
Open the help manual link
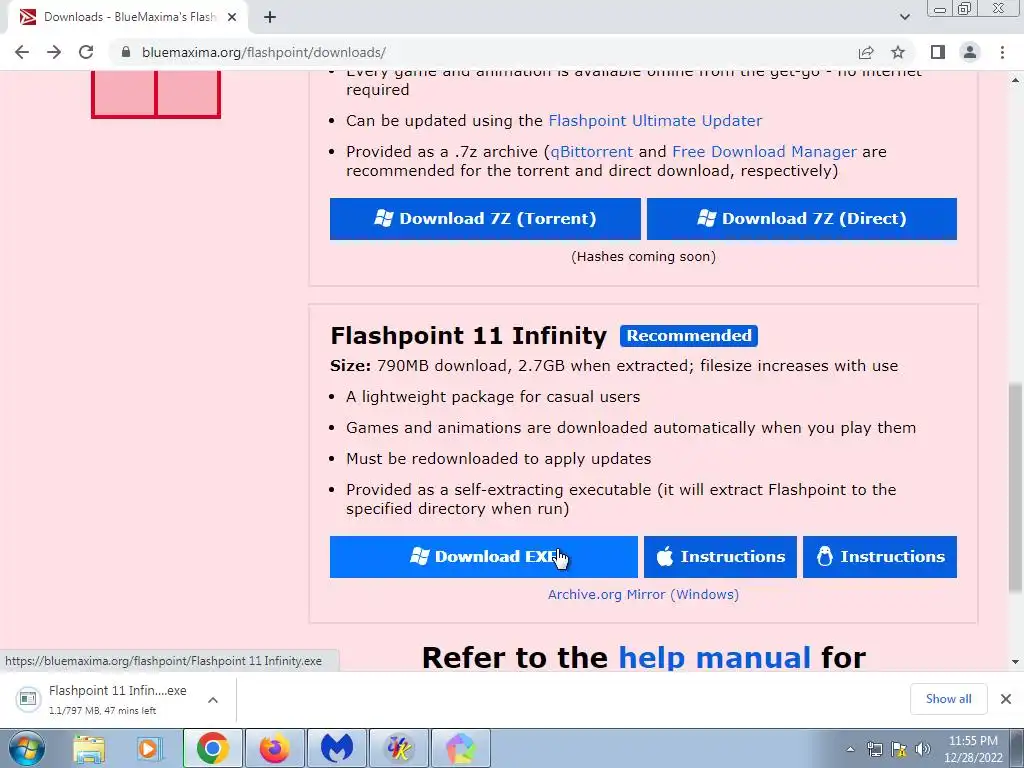point(714,657)
